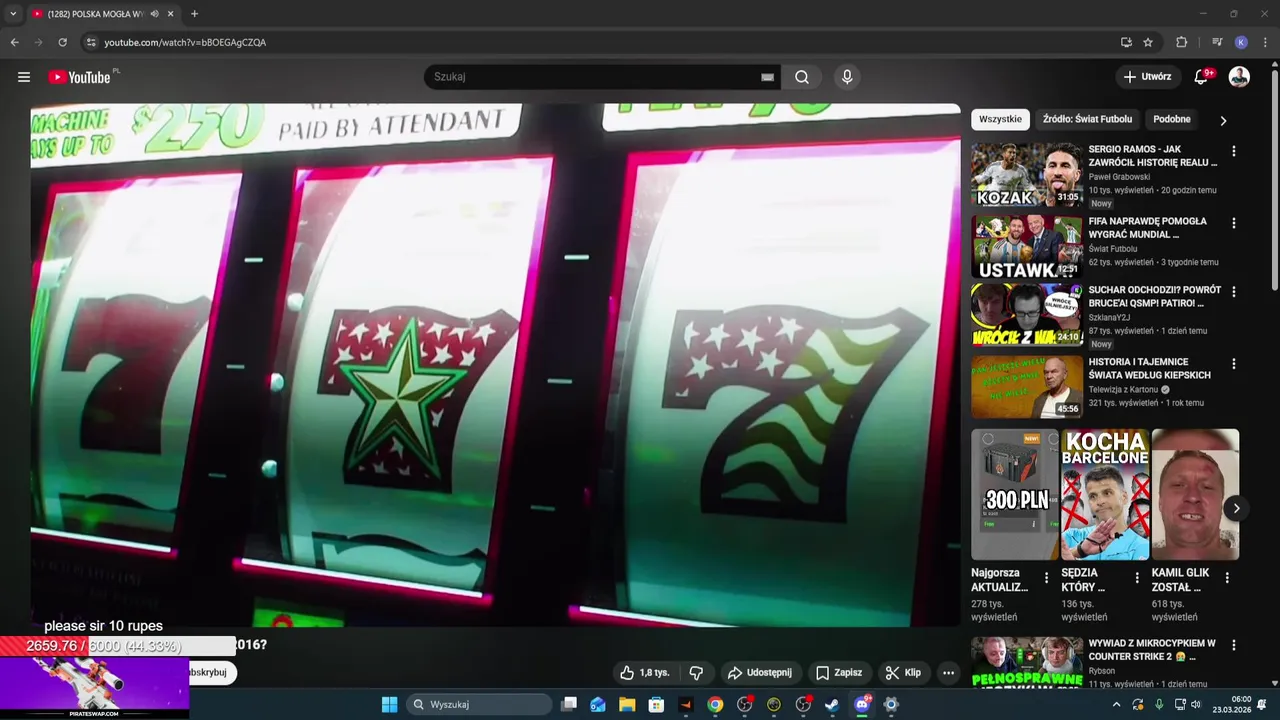Open Discord from the taskbar
The height and width of the screenshot is (720, 1280).
coord(862,705)
